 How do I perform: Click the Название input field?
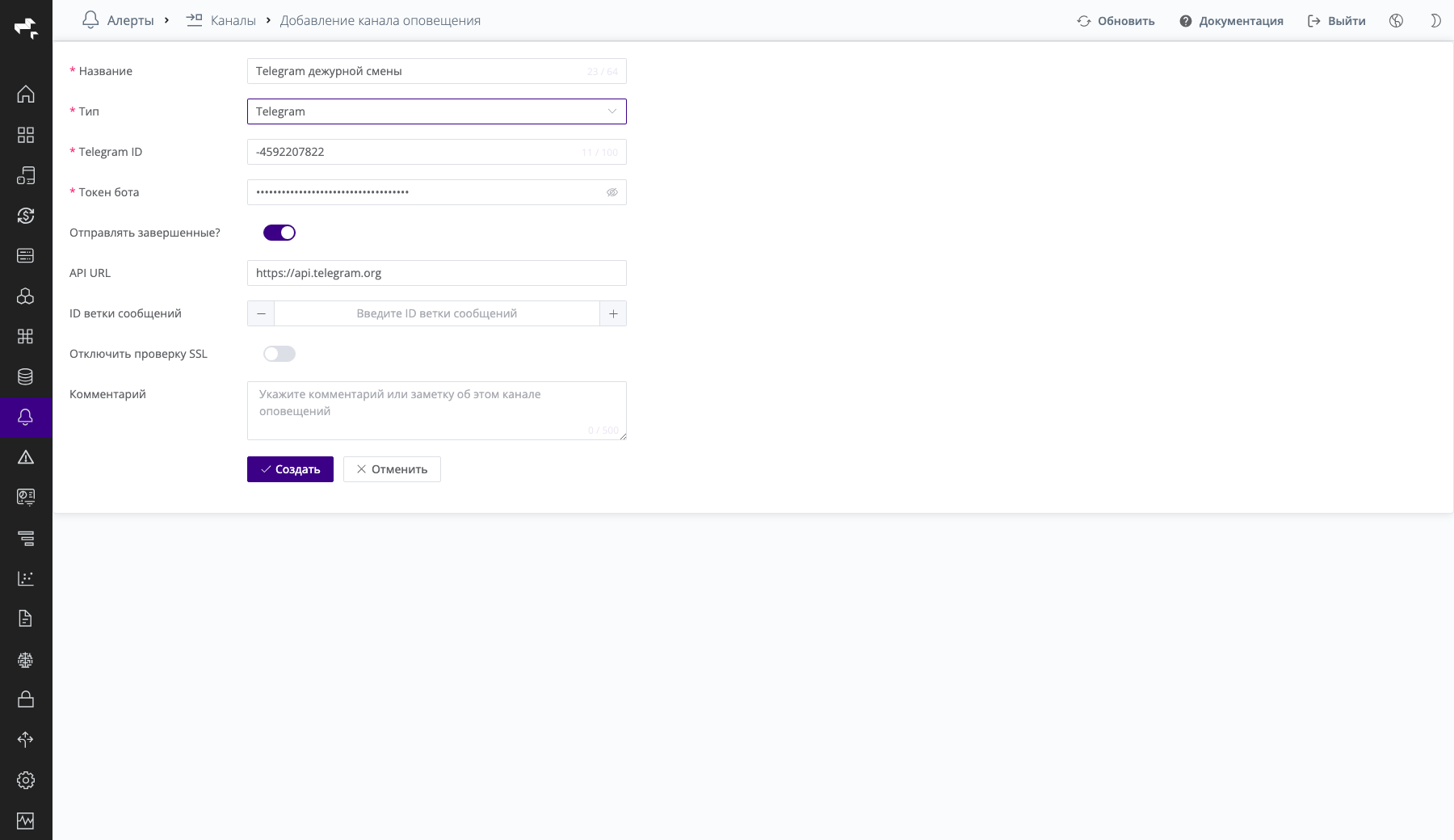(x=436, y=71)
